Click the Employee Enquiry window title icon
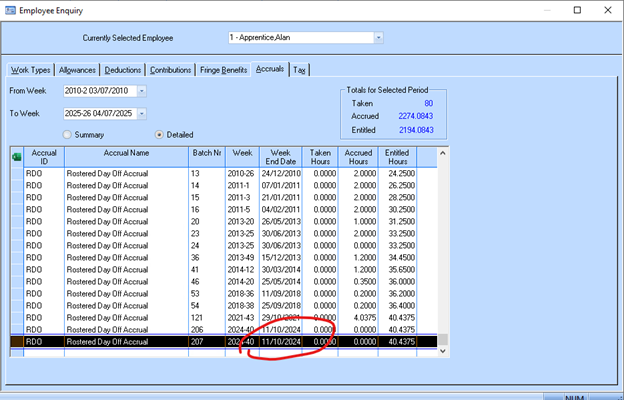Screen dimensions: 624x400 (11, 9)
